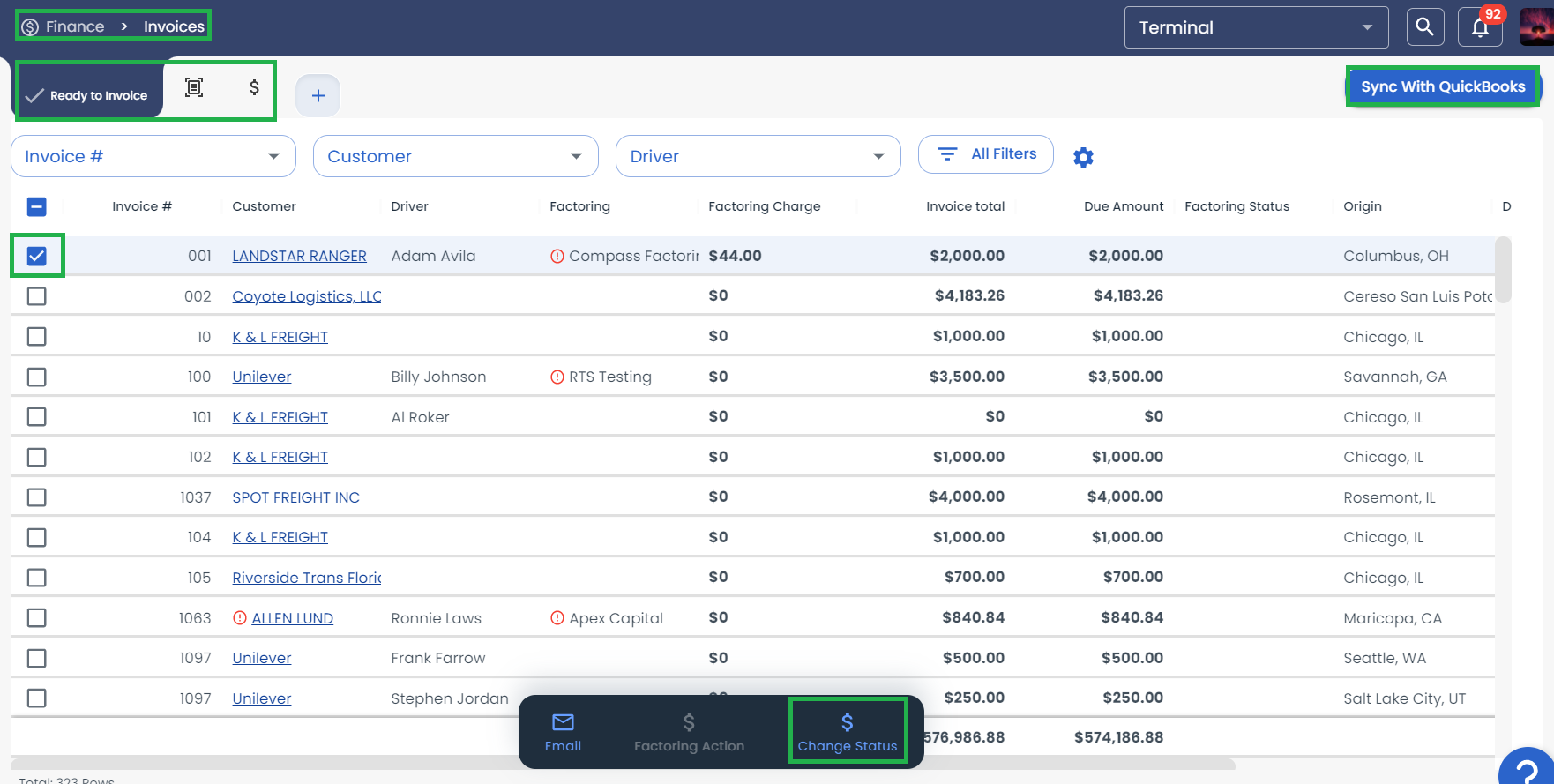Sort by Factoring Charge column header
Image resolution: width=1554 pixels, height=784 pixels.
click(x=765, y=206)
